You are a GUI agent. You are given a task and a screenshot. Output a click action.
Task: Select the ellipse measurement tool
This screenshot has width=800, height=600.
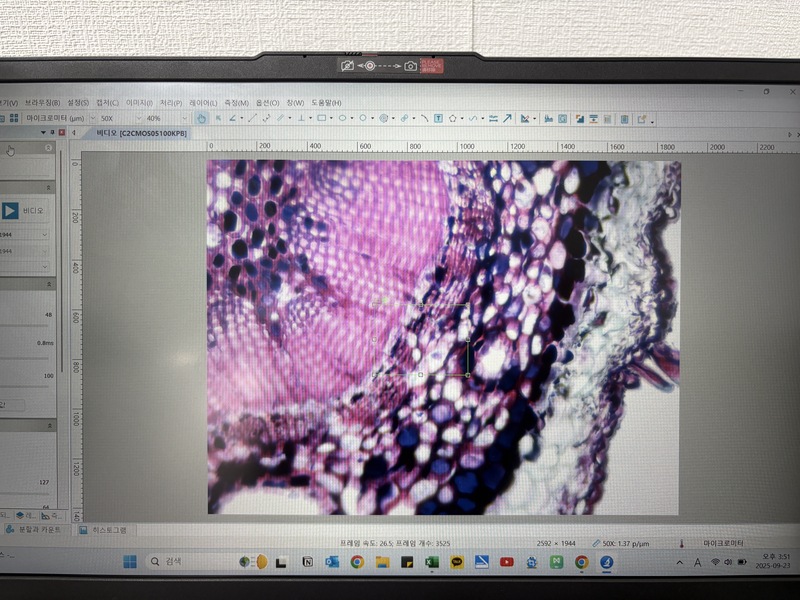343,118
